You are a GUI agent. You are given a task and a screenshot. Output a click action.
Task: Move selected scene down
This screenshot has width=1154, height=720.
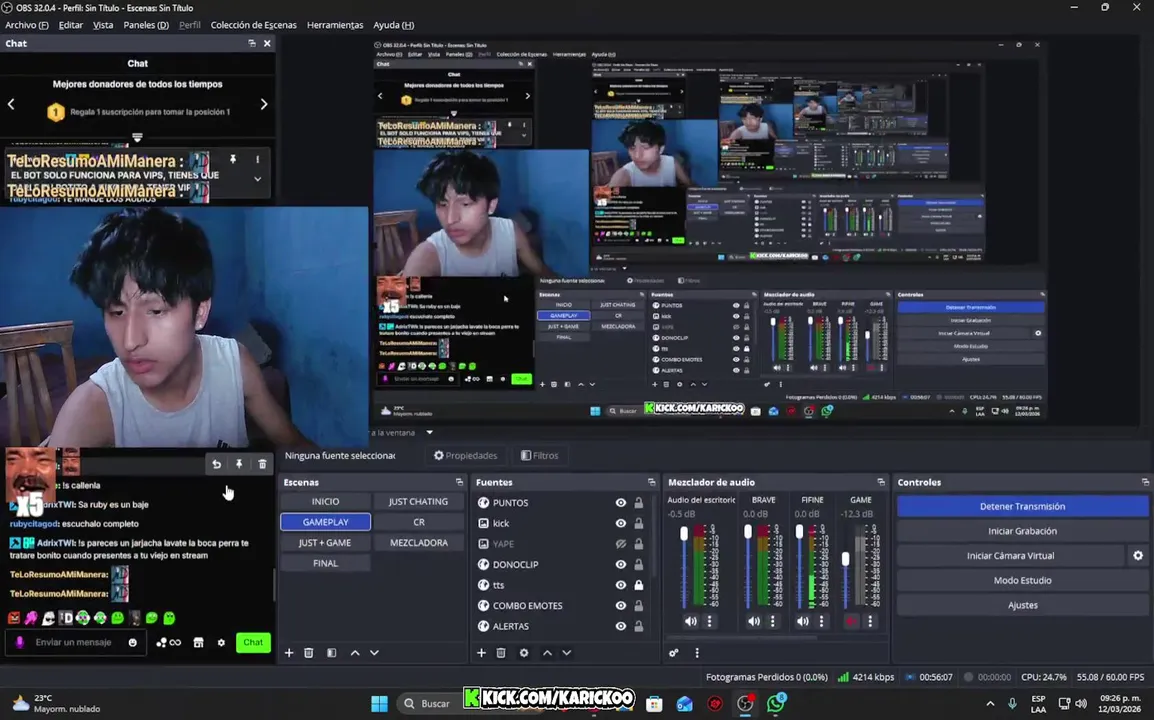point(375,653)
